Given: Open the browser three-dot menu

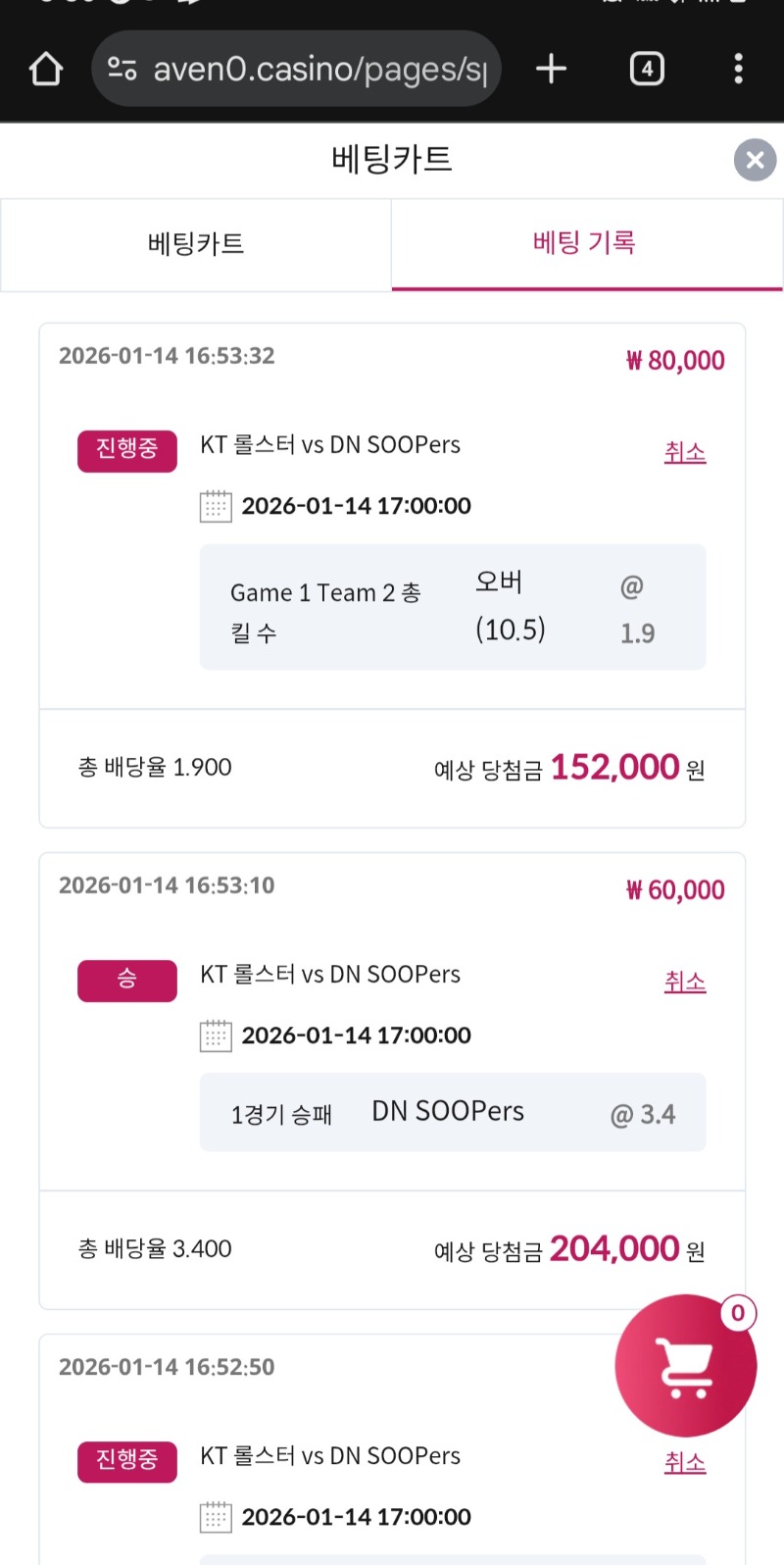Looking at the screenshot, I should tap(738, 69).
